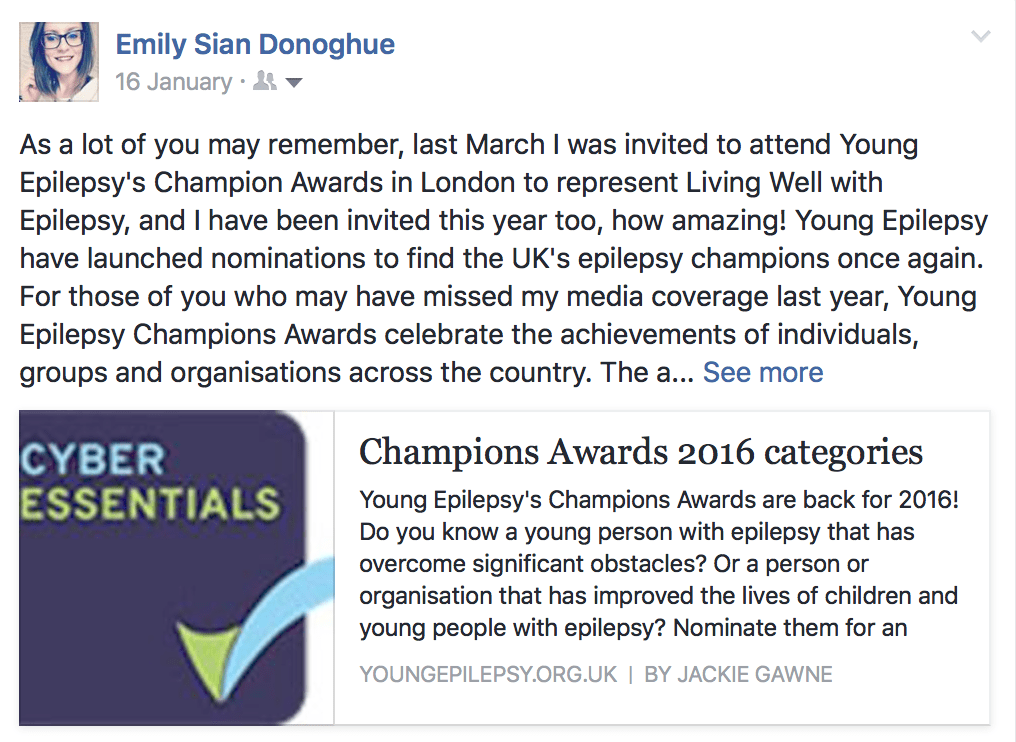Screen dimensions: 1016x742
Task: Open the post options chevron at top right
Action: click(x=981, y=37)
